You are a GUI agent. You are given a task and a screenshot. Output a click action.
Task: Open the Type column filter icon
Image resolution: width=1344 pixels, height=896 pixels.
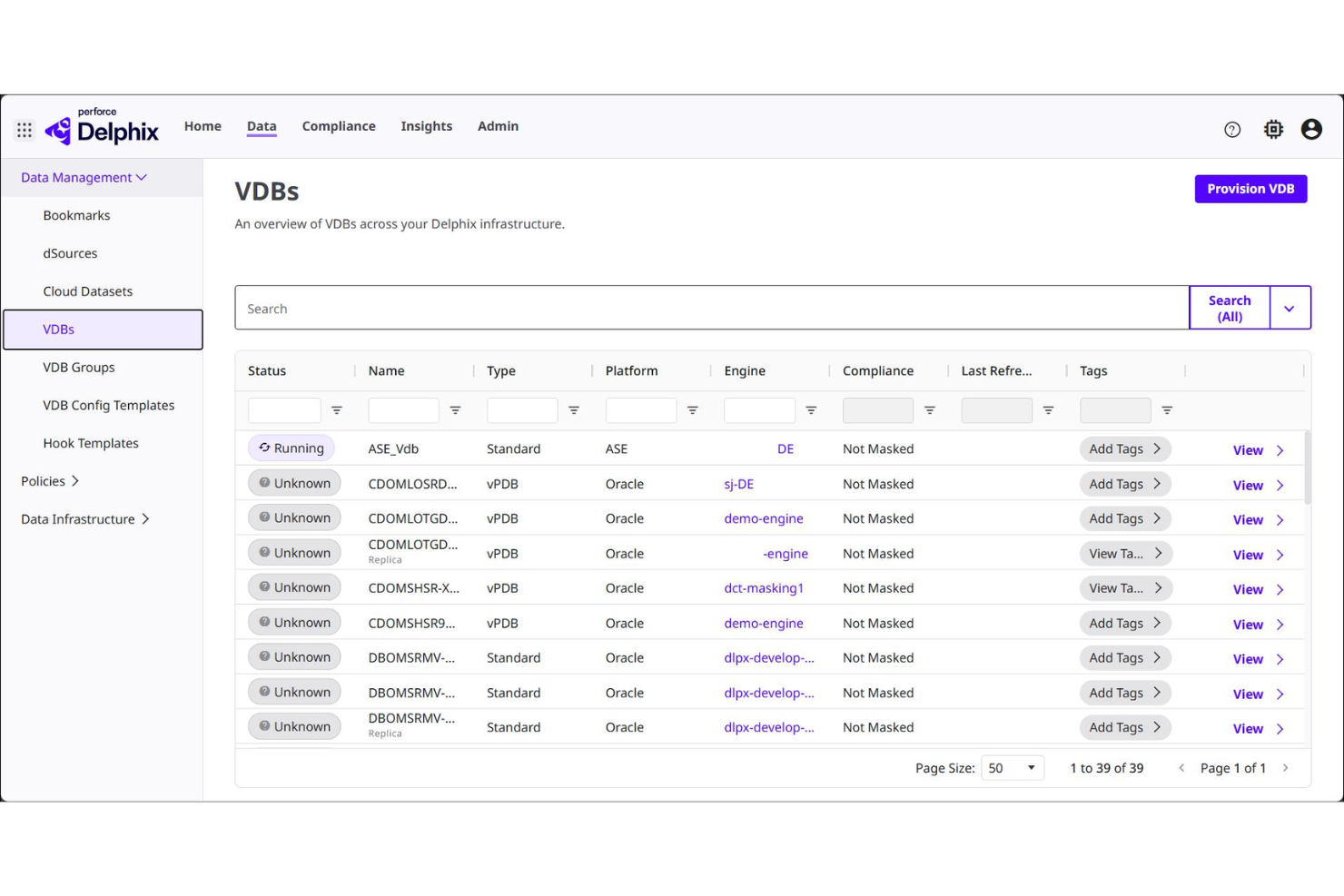click(574, 410)
